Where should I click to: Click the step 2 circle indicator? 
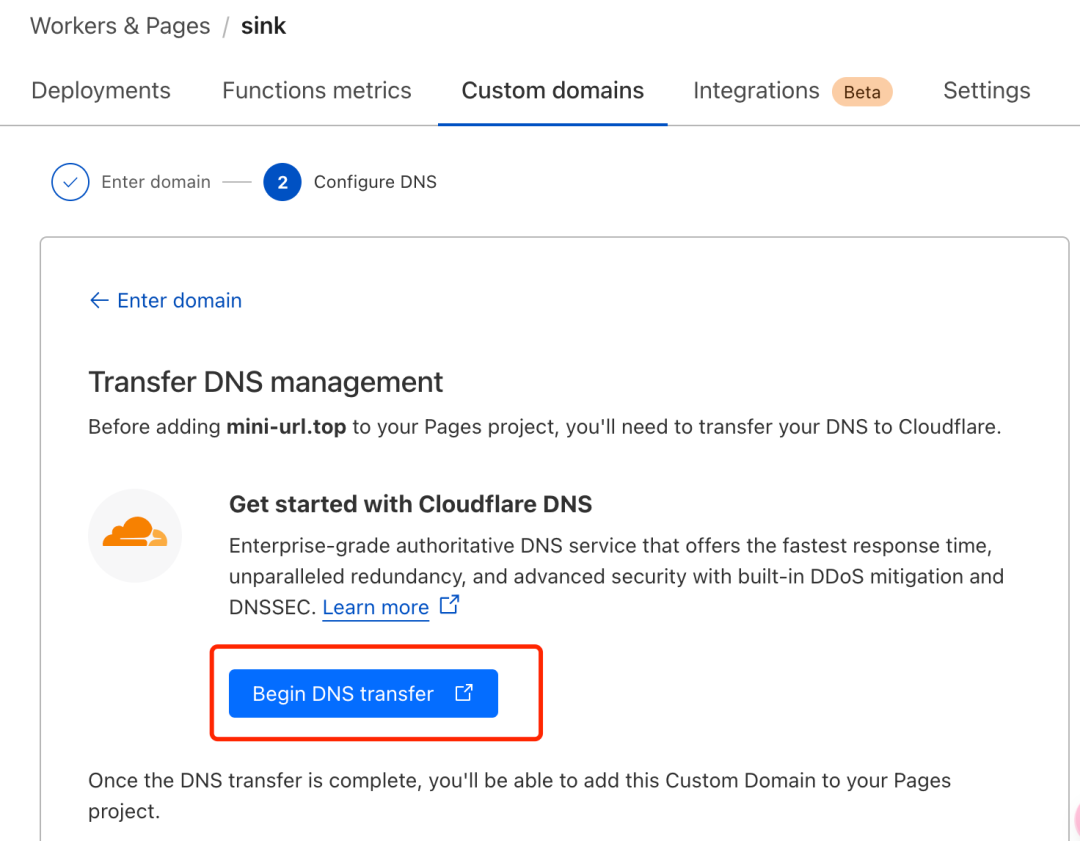pos(282,182)
